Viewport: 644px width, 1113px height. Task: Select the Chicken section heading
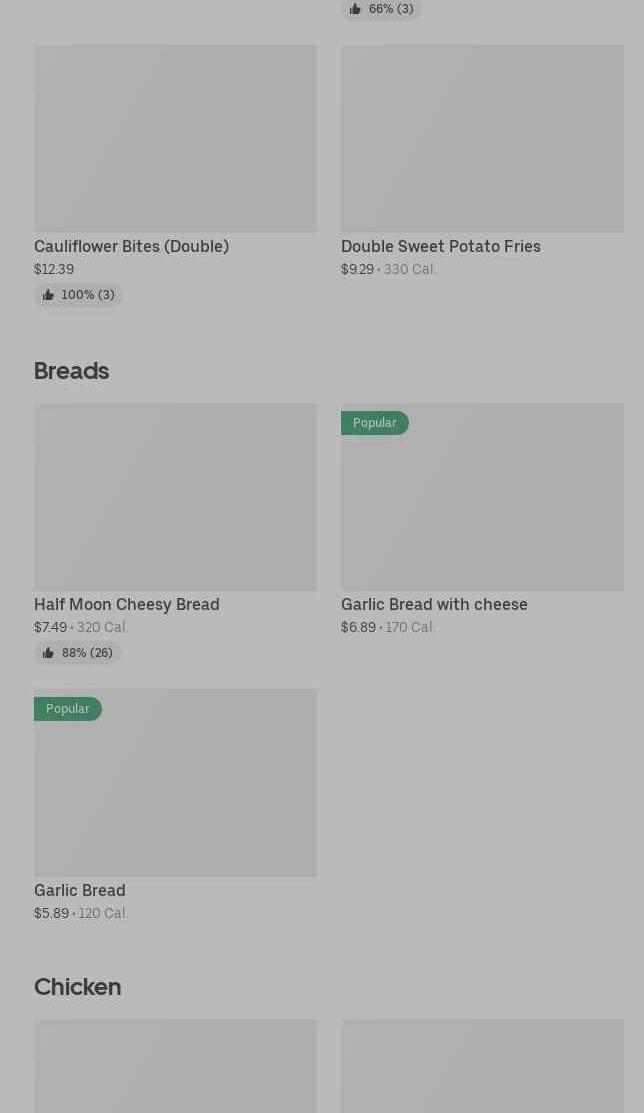[x=77, y=987]
